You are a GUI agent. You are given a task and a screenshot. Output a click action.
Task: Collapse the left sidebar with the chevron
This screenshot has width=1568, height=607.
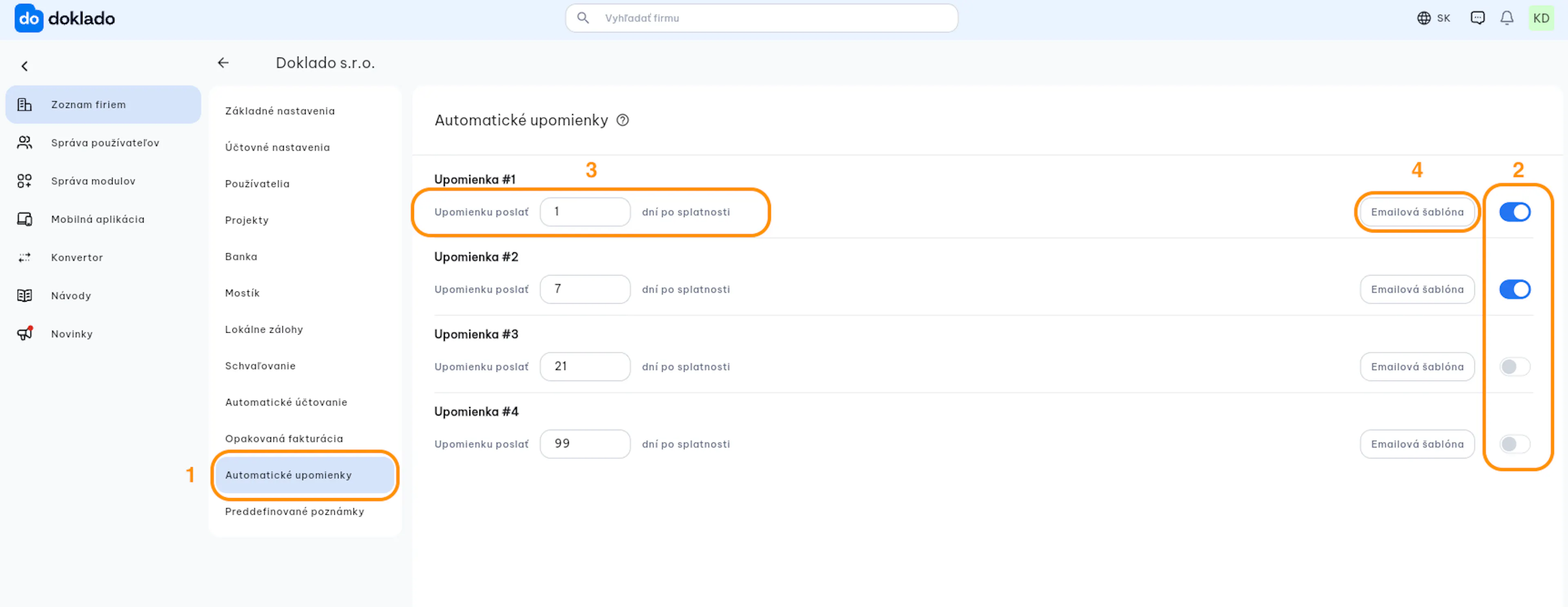point(24,66)
